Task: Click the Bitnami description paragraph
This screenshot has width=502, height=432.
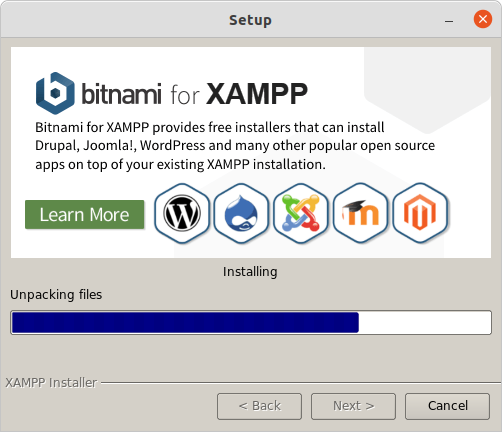Action: point(235,146)
